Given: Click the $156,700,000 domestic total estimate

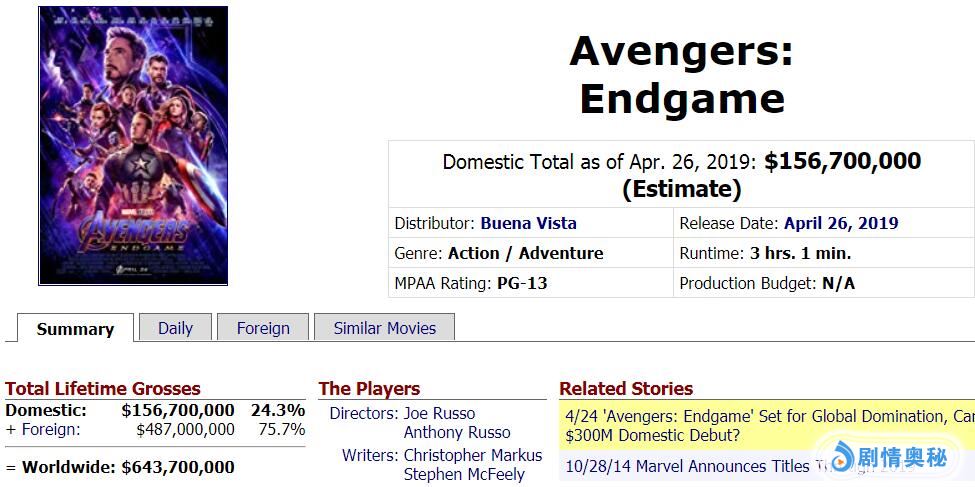Looking at the screenshot, I should 842,162.
